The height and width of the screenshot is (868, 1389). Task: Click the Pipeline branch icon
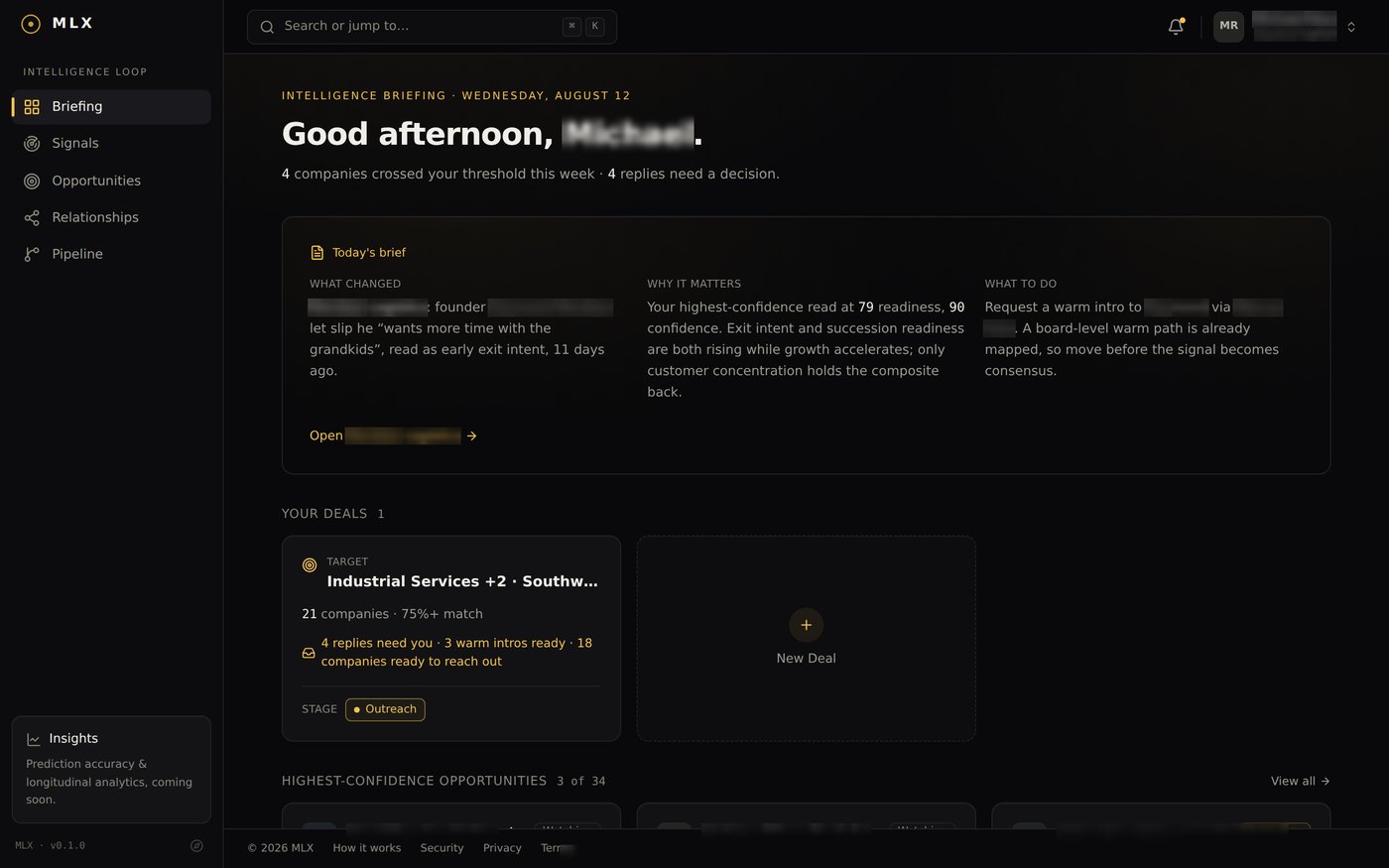tap(32, 254)
